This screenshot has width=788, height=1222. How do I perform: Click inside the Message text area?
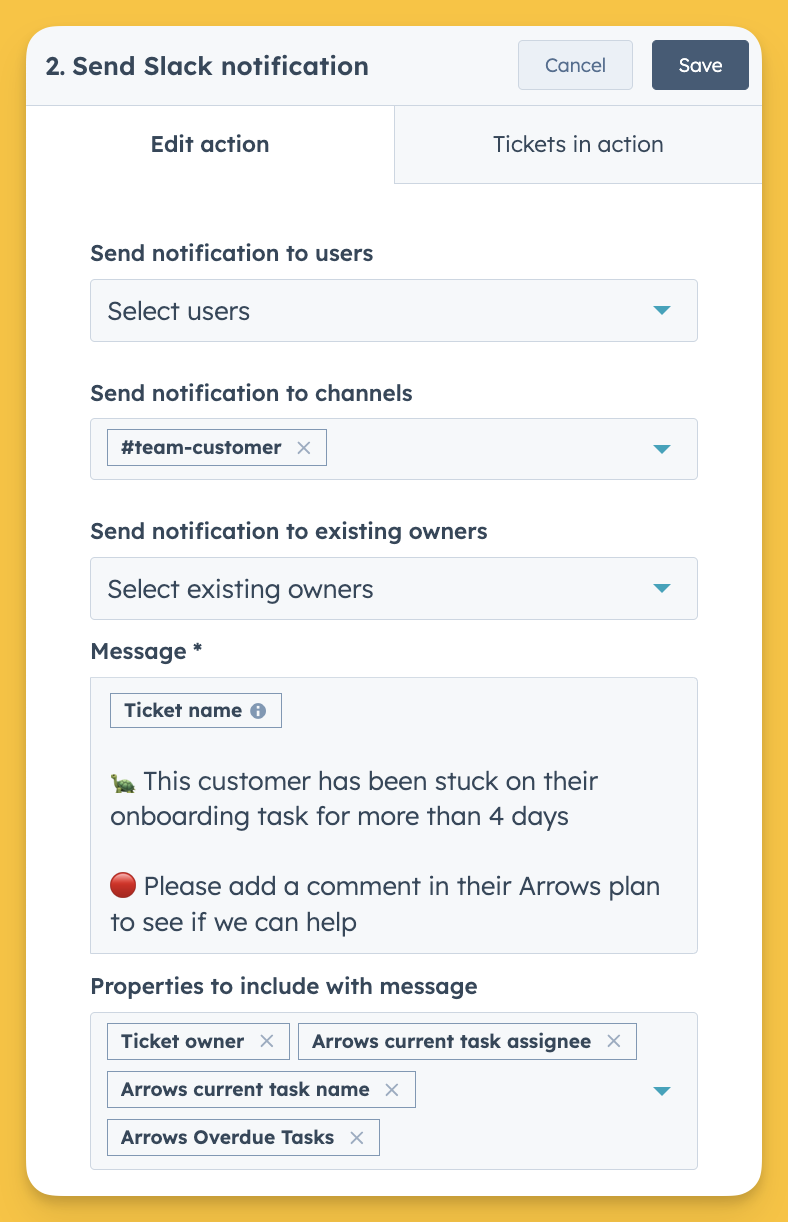click(x=394, y=815)
